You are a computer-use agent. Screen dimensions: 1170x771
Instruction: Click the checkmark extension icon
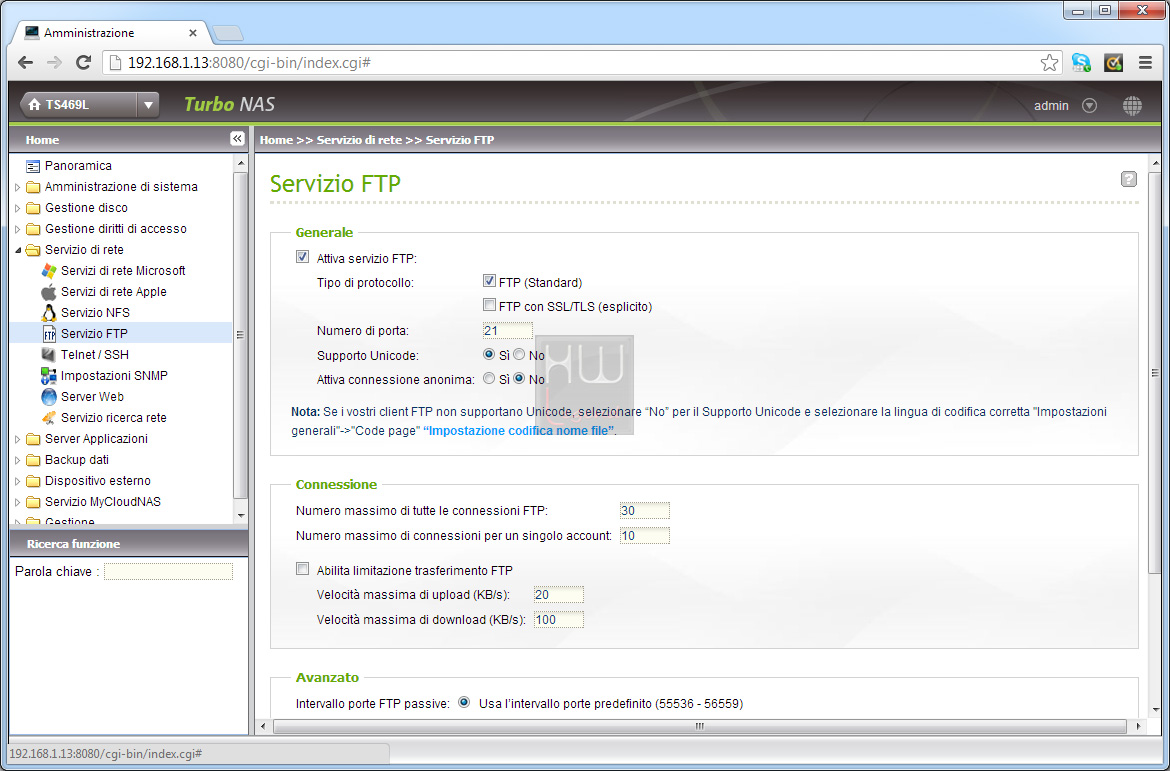tap(1113, 63)
